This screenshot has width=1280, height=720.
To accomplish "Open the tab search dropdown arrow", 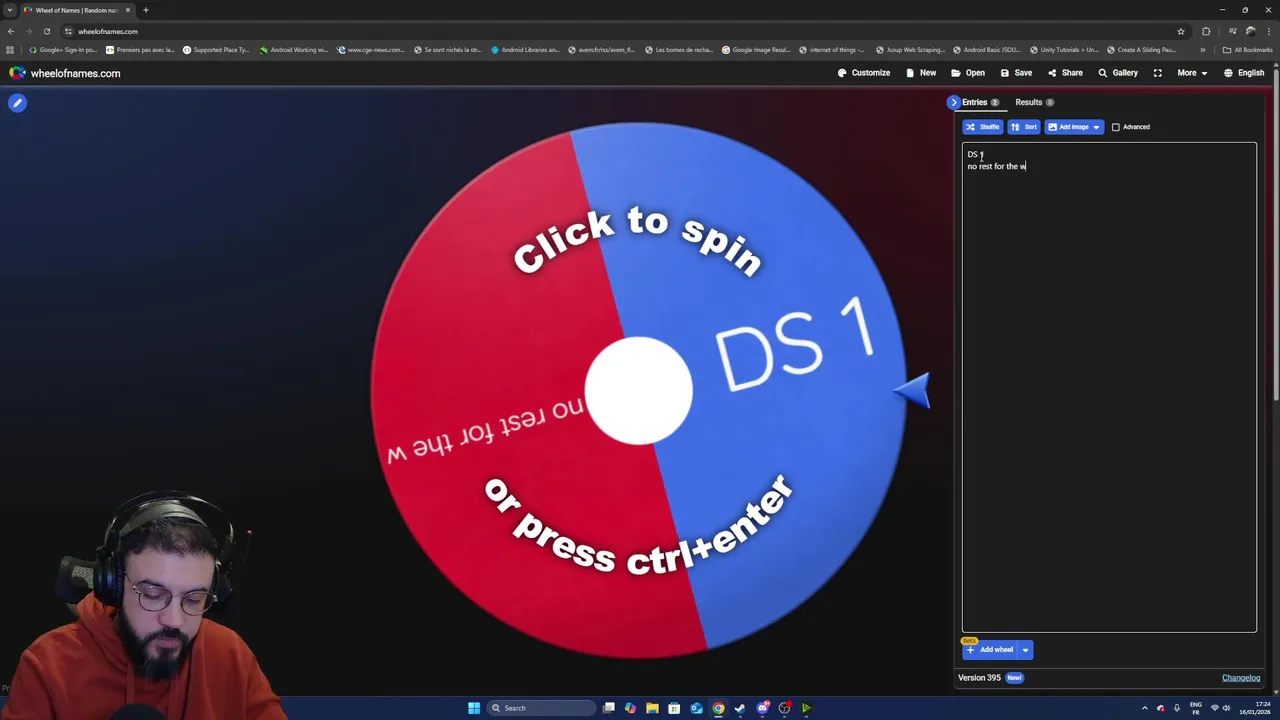I will [x=10, y=10].
